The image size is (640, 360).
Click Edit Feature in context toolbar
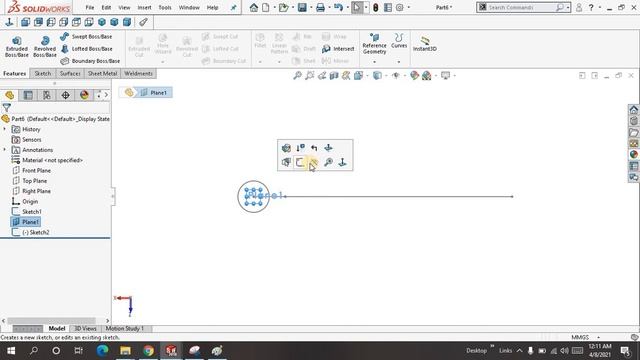287,148
